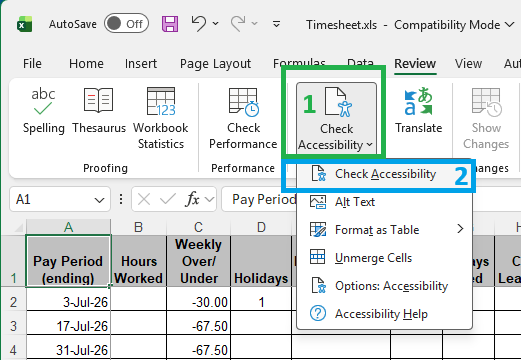The width and height of the screenshot is (521, 360).
Task: Expand the Timesheet.xls Compatibility Mode title dropdown
Action: (510, 25)
